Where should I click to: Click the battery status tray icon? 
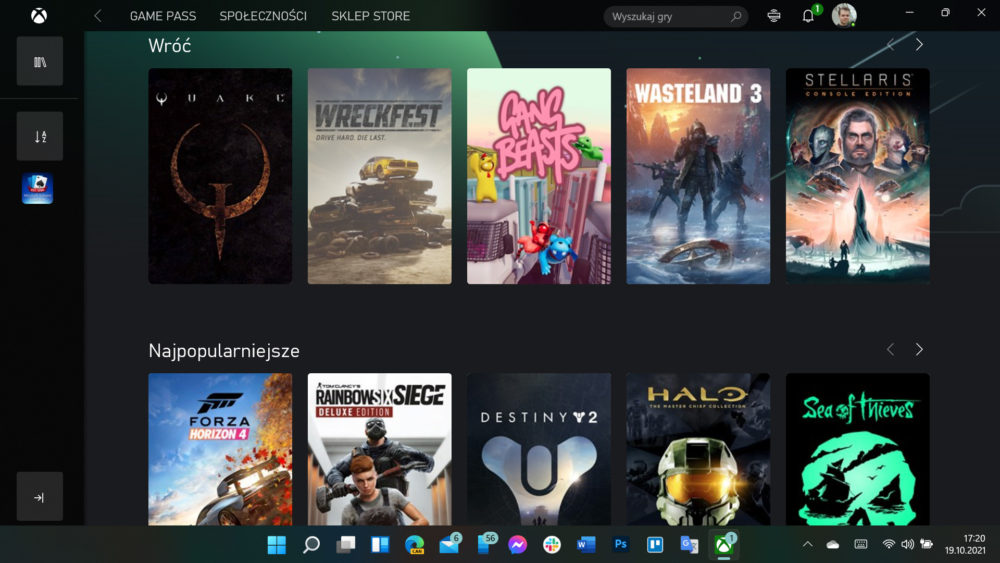927,545
